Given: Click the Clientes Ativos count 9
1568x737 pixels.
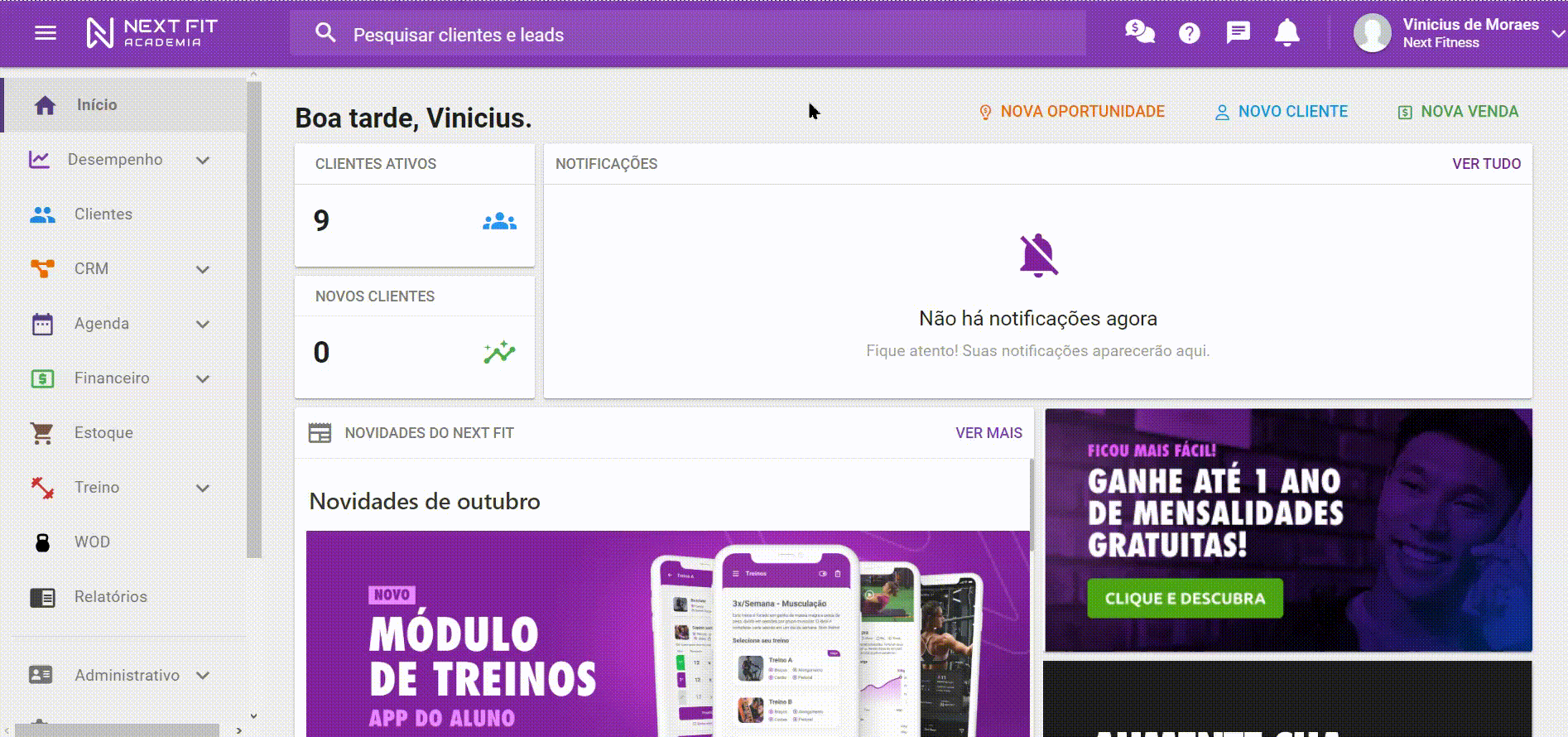Looking at the screenshot, I should click(321, 220).
